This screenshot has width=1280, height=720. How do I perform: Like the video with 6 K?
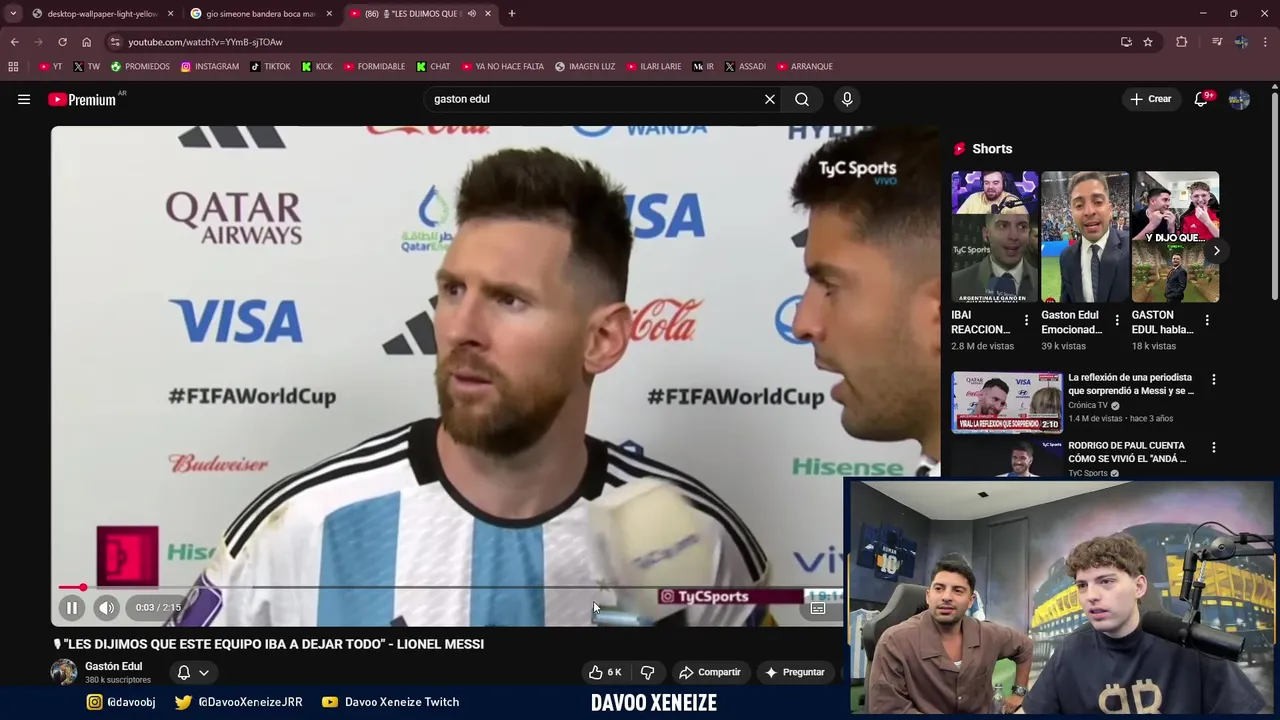coord(605,672)
